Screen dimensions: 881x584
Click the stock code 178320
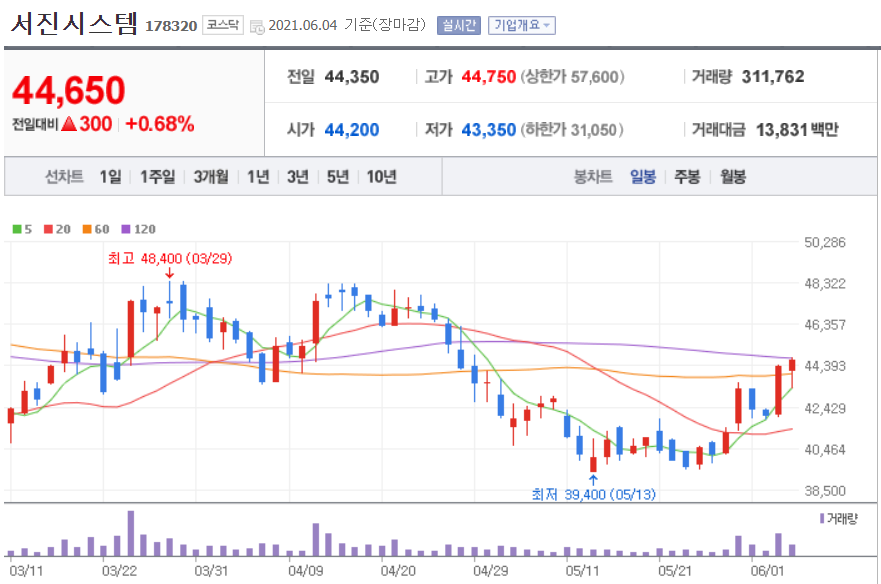point(171,26)
